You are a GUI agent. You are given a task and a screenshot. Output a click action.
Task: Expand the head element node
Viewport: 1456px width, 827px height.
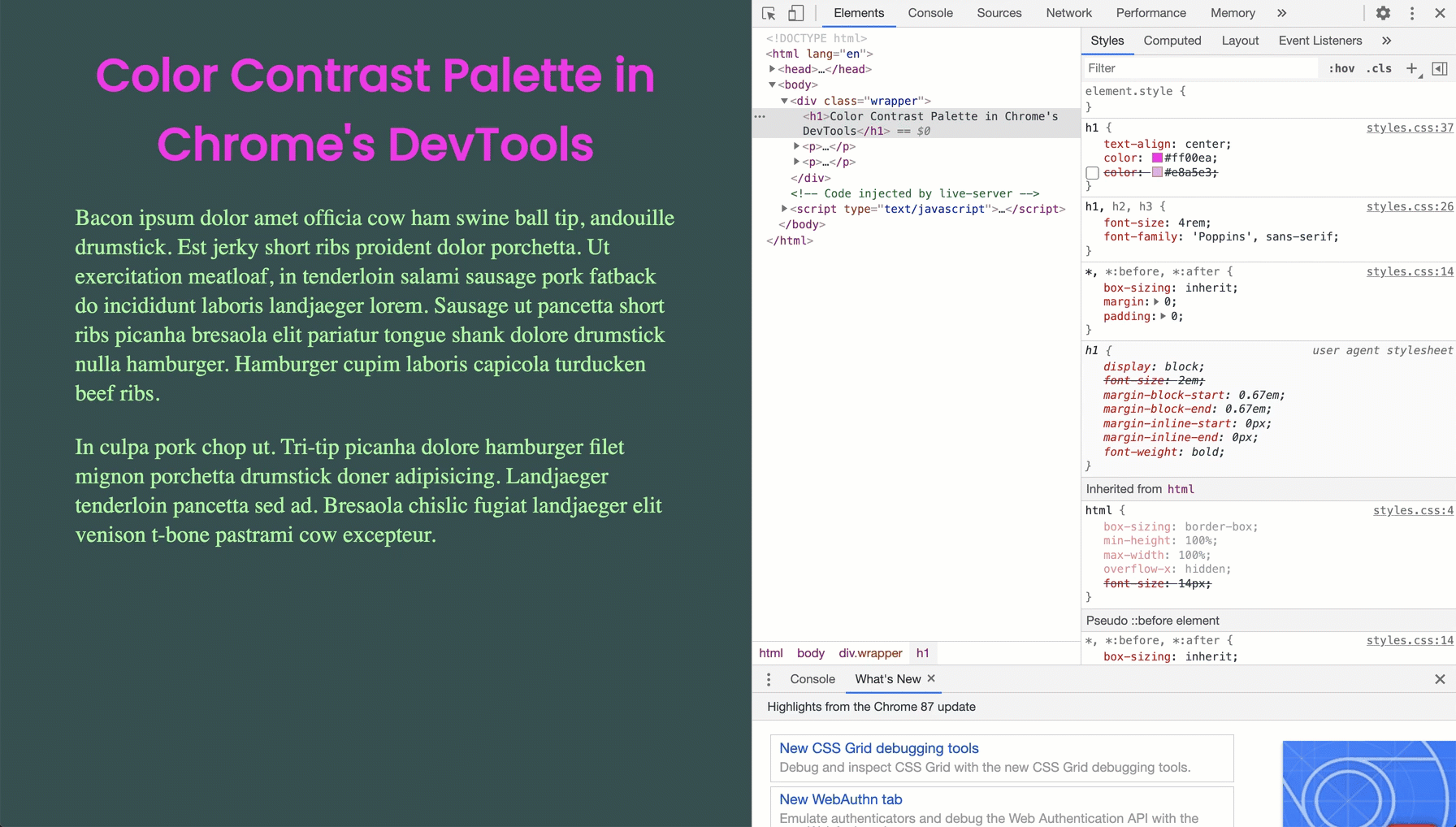pyautogui.click(x=772, y=69)
